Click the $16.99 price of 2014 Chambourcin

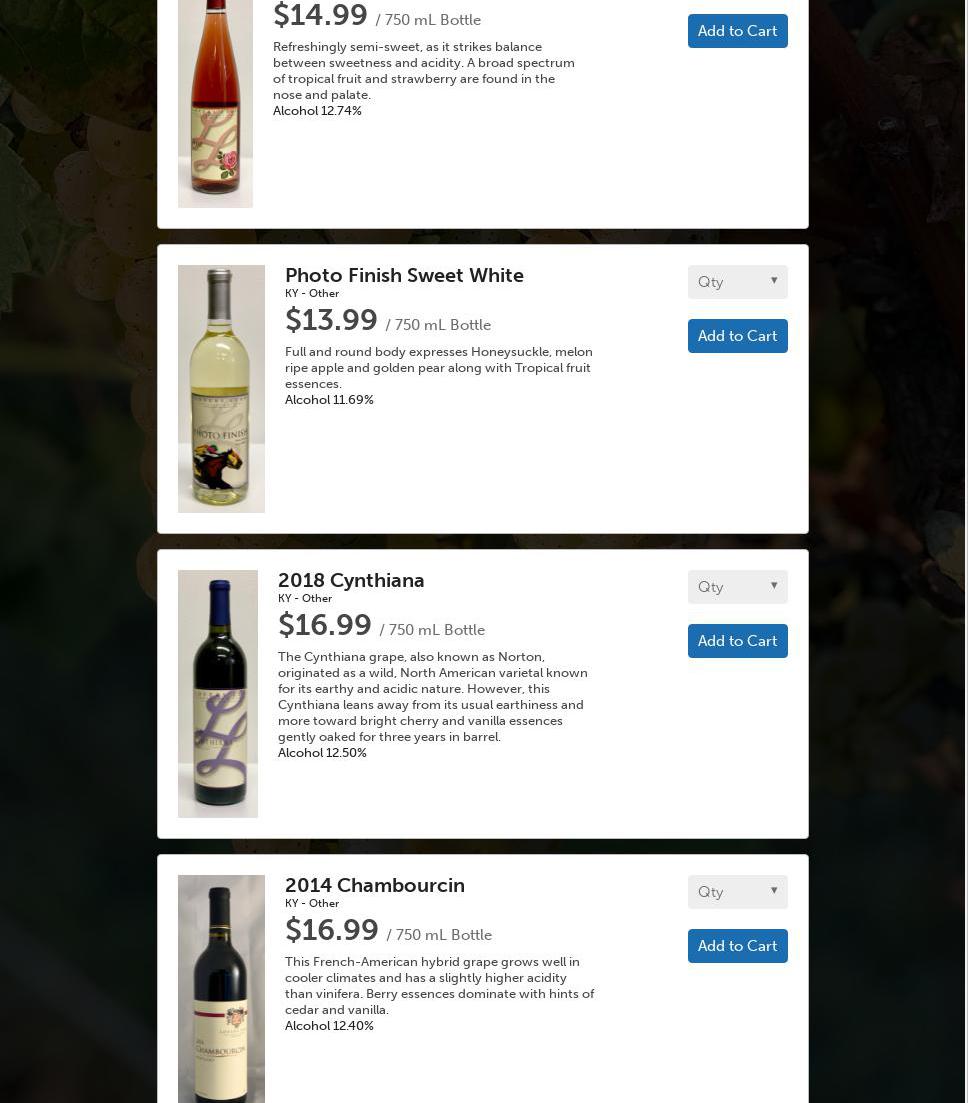331,930
